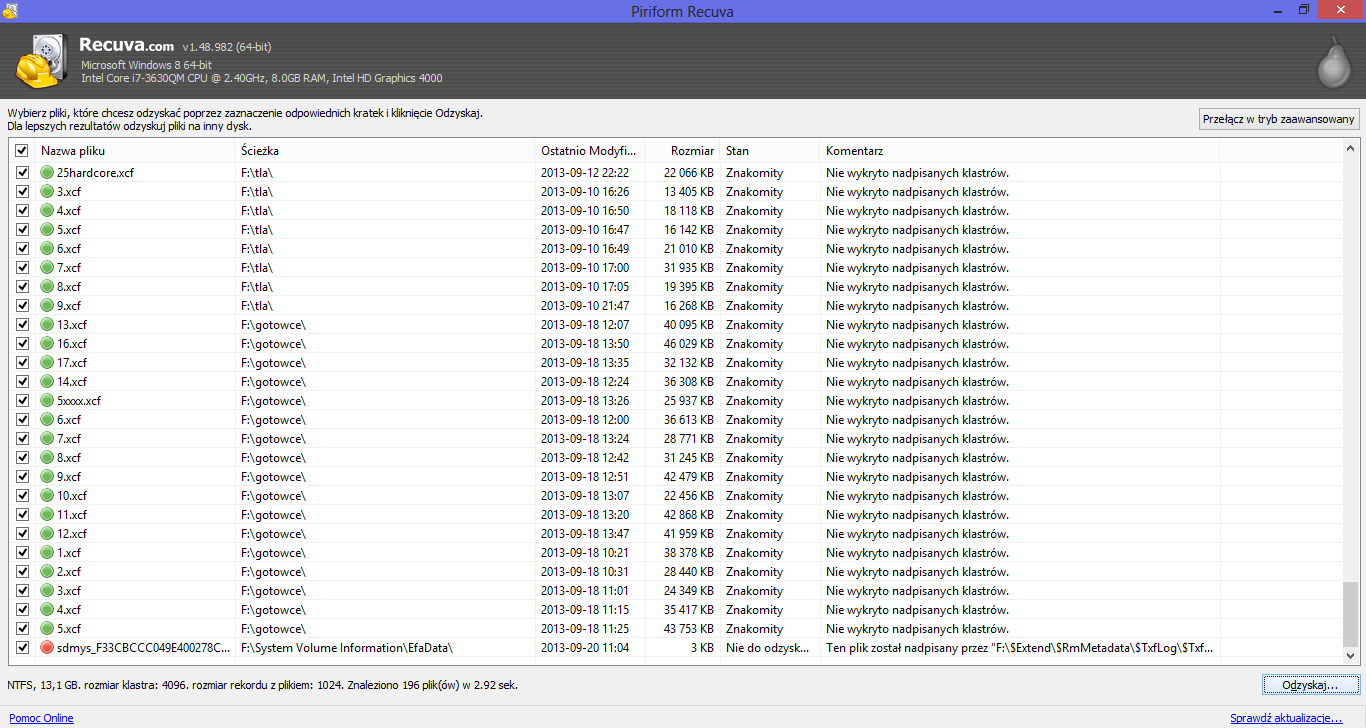Uncheck the 5xxxx.xcf file checkbox
1366x728 pixels.
[22, 401]
